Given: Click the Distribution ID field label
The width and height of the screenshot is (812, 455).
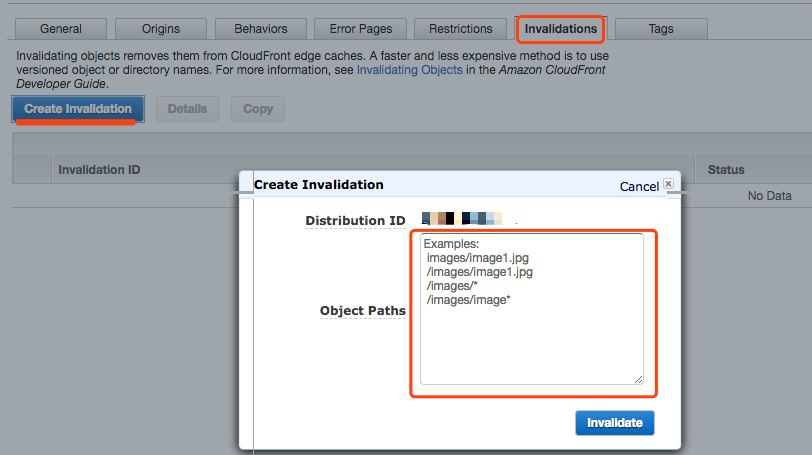Looking at the screenshot, I should 357,220.
